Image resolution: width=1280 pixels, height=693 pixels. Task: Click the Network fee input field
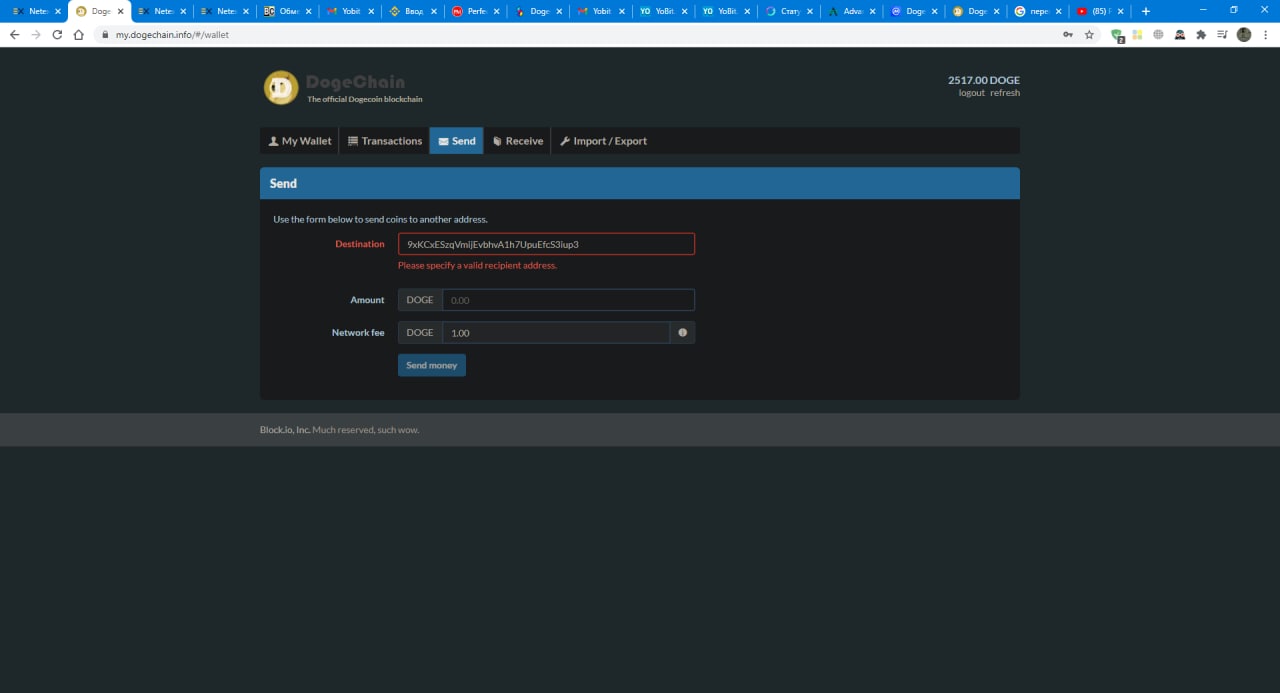pos(556,333)
